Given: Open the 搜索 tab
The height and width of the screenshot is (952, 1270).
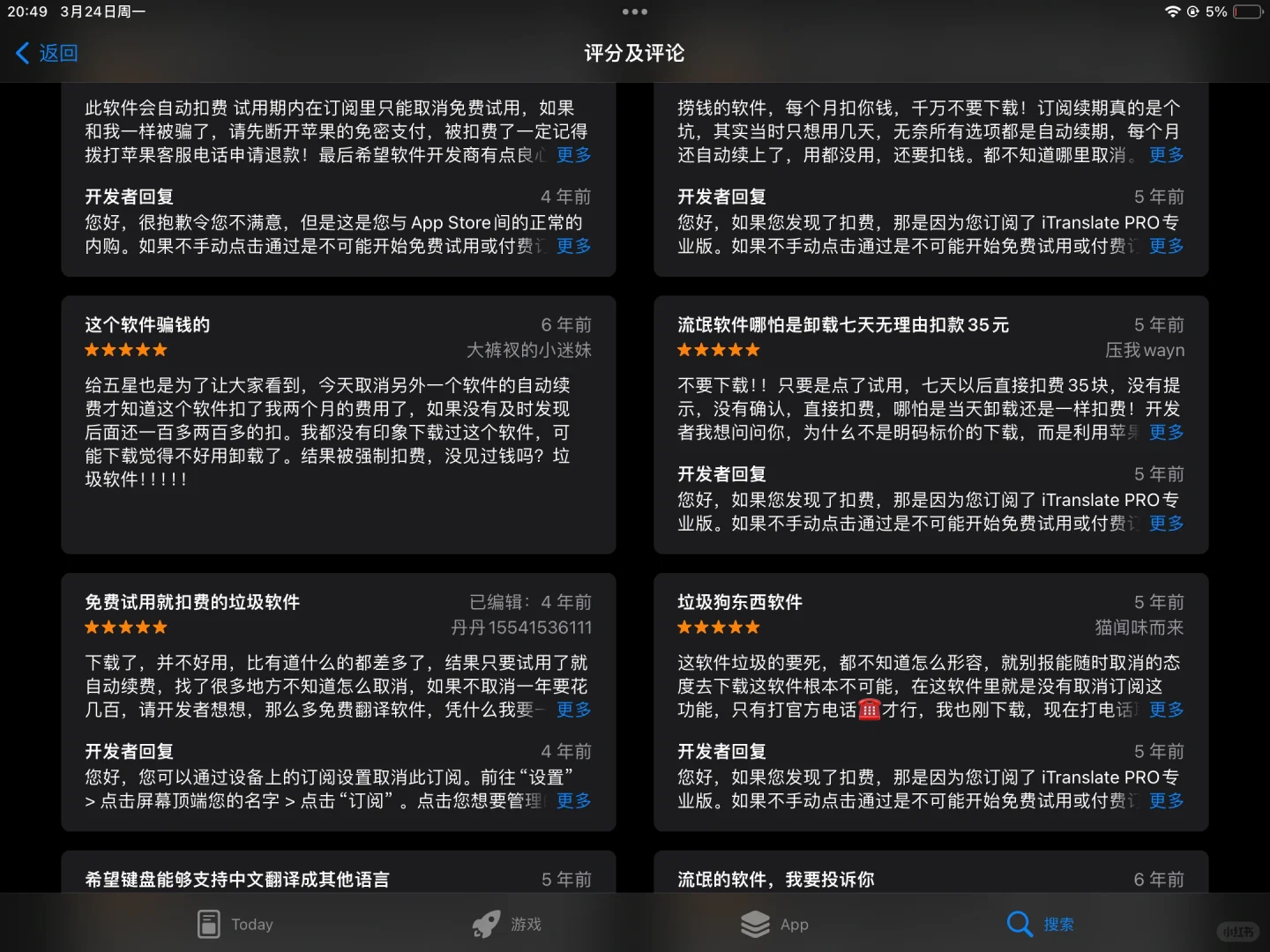Looking at the screenshot, I should [x=1041, y=924].
